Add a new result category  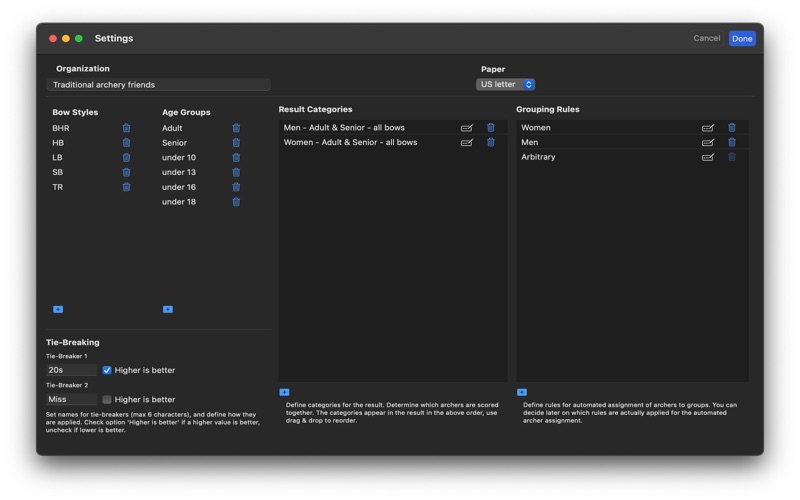click(x=284, y=392)
